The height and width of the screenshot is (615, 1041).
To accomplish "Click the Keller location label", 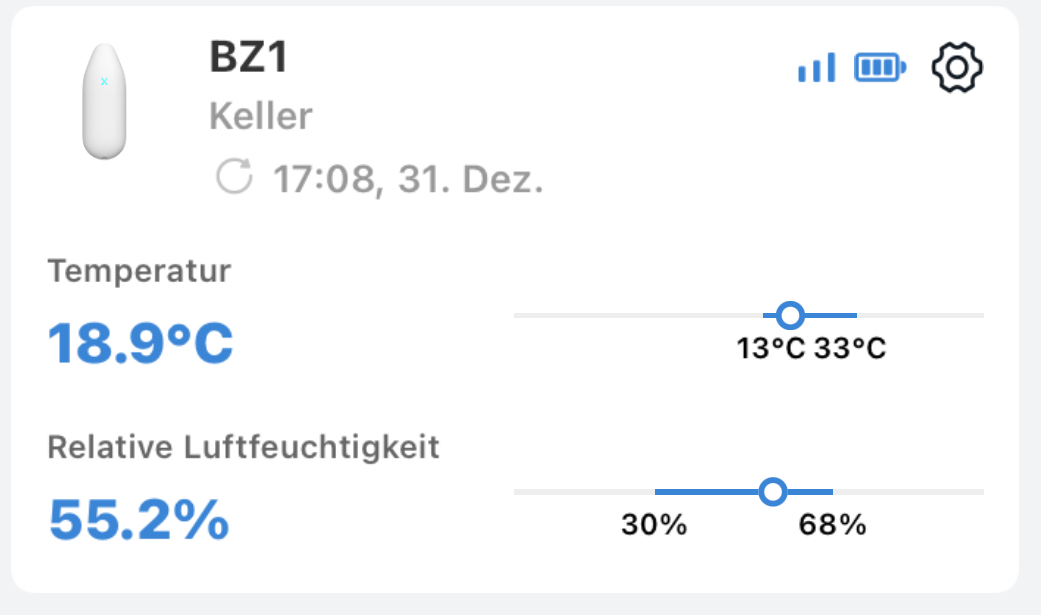I will point(261,117).
